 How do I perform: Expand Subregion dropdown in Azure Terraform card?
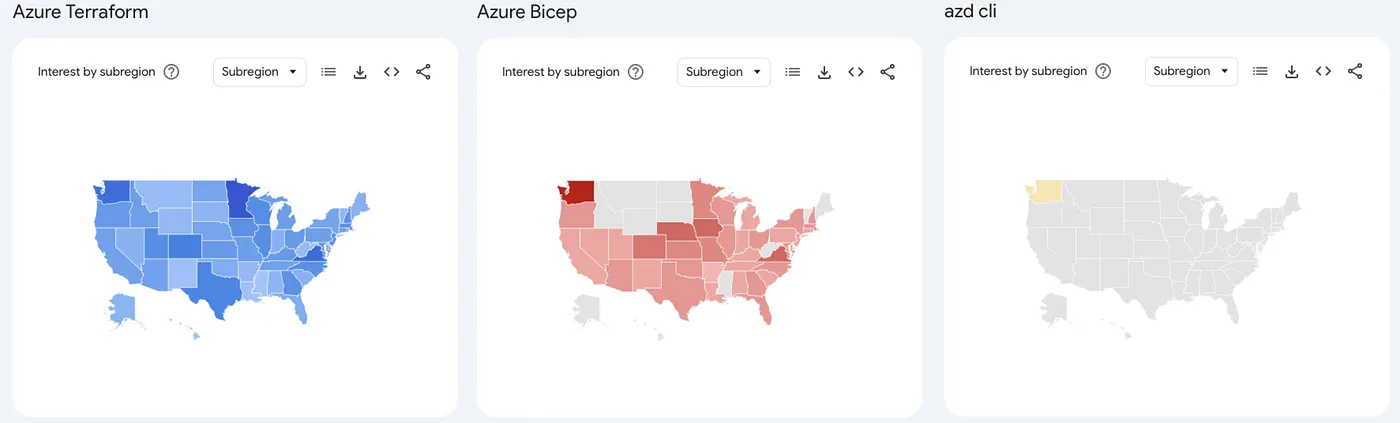click(x=260, y=72)
